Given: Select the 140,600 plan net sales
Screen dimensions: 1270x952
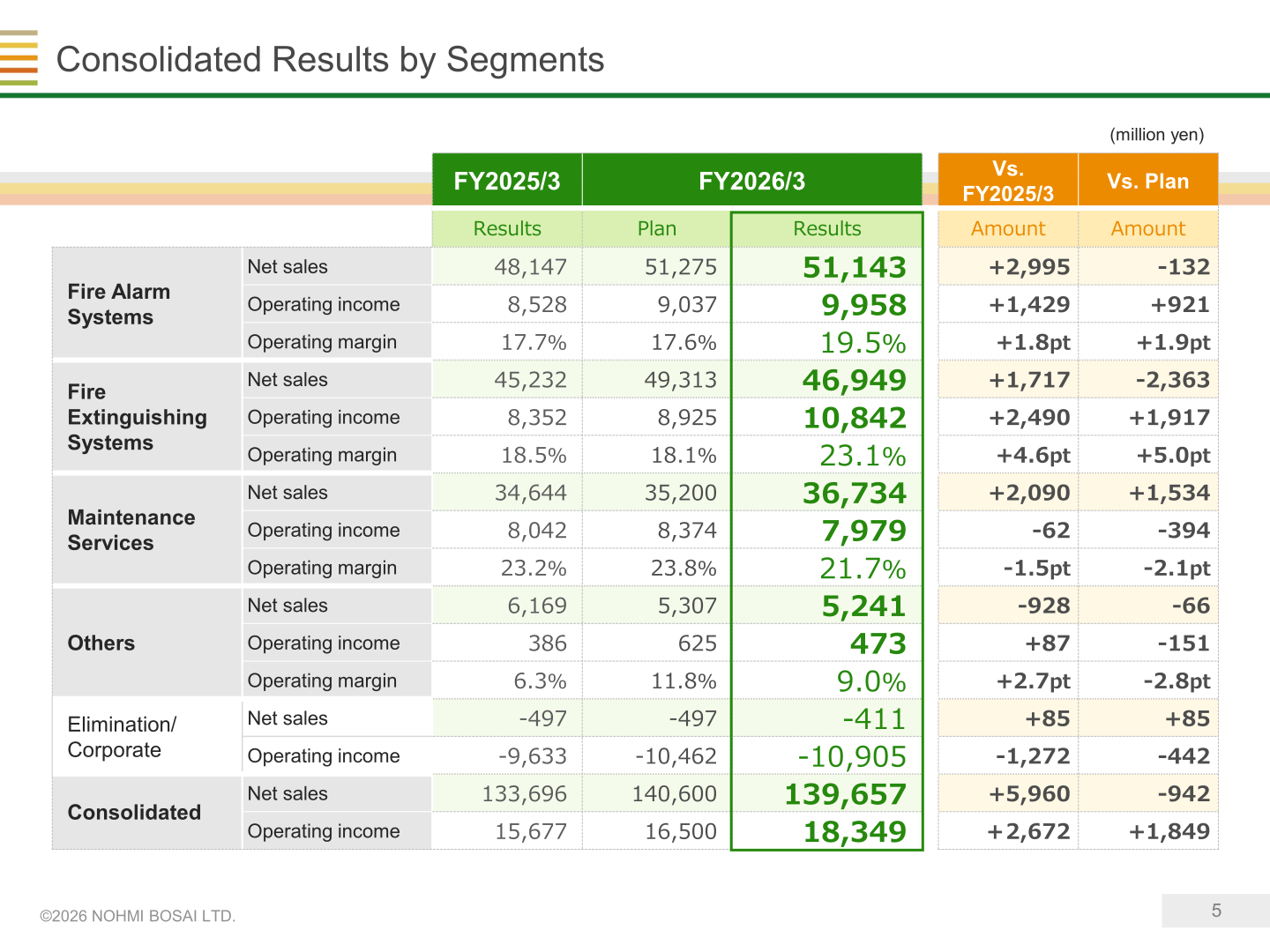Looking at the screenshot, I should (675, 794).
